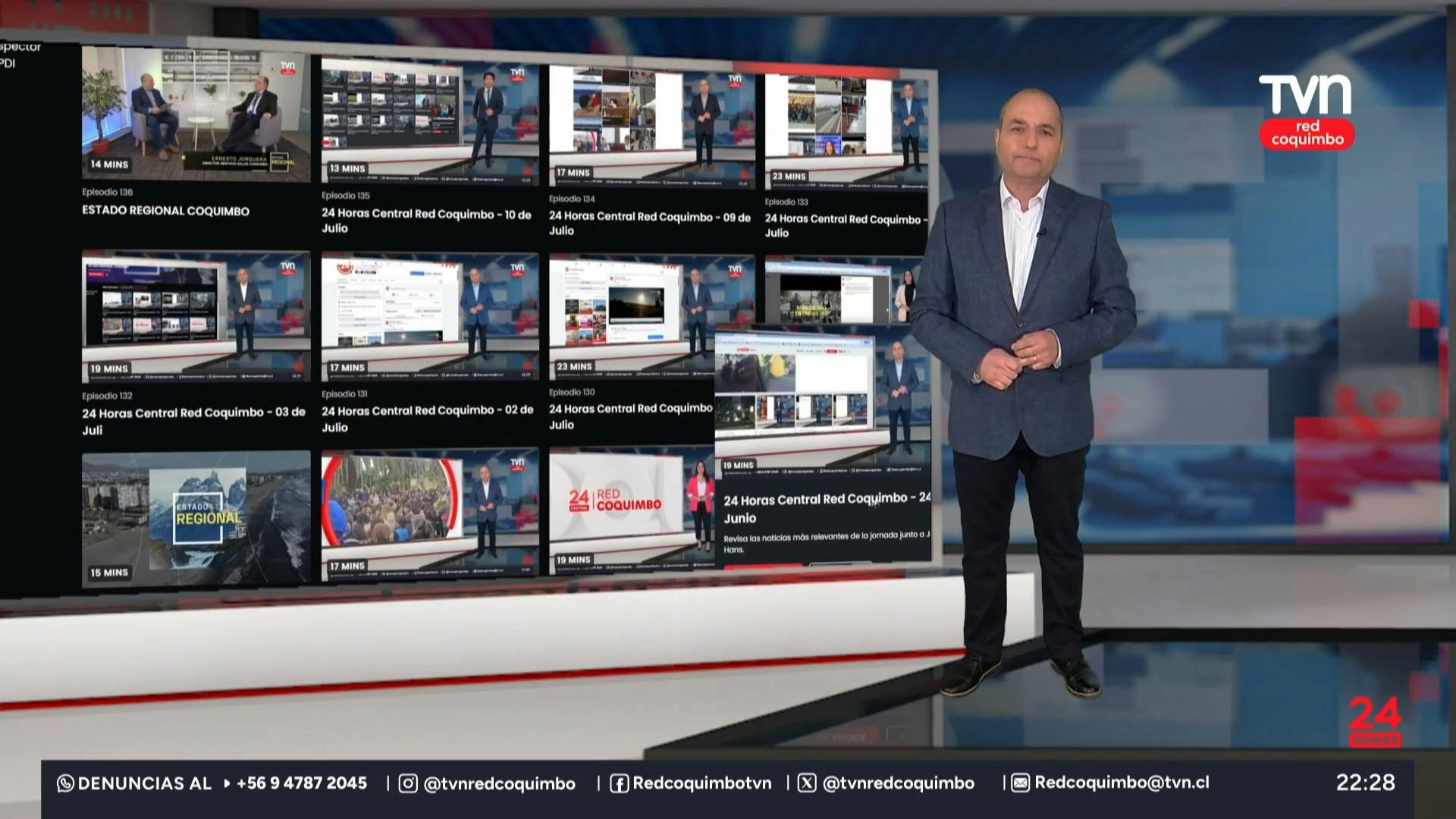1456x819 pixels.
Task: Open the crowd scene episode thumbnail
Action: point(430,516)
